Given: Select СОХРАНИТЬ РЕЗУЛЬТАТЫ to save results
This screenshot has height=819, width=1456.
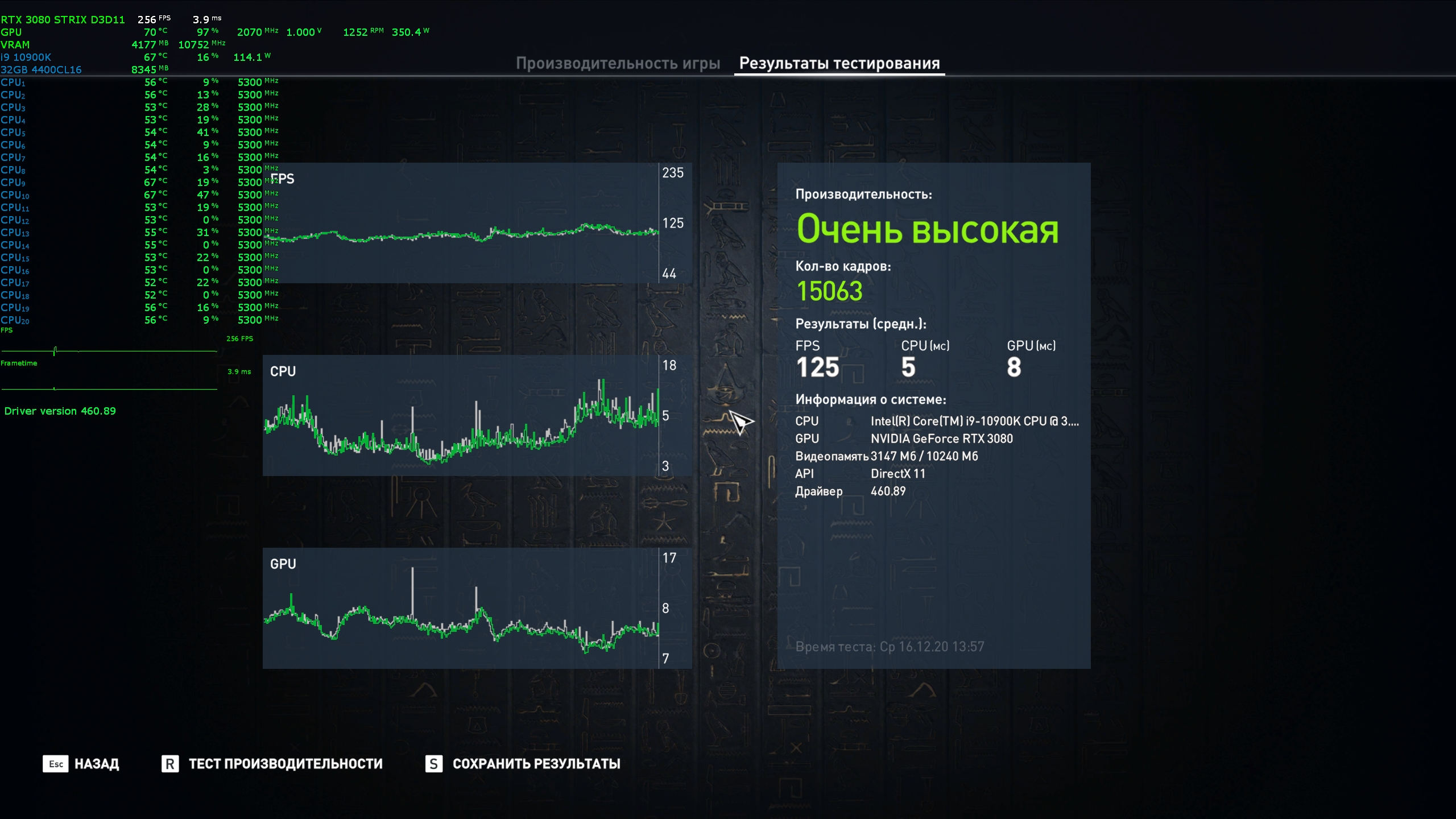Looking at the screenshot, I should (536, 764).
